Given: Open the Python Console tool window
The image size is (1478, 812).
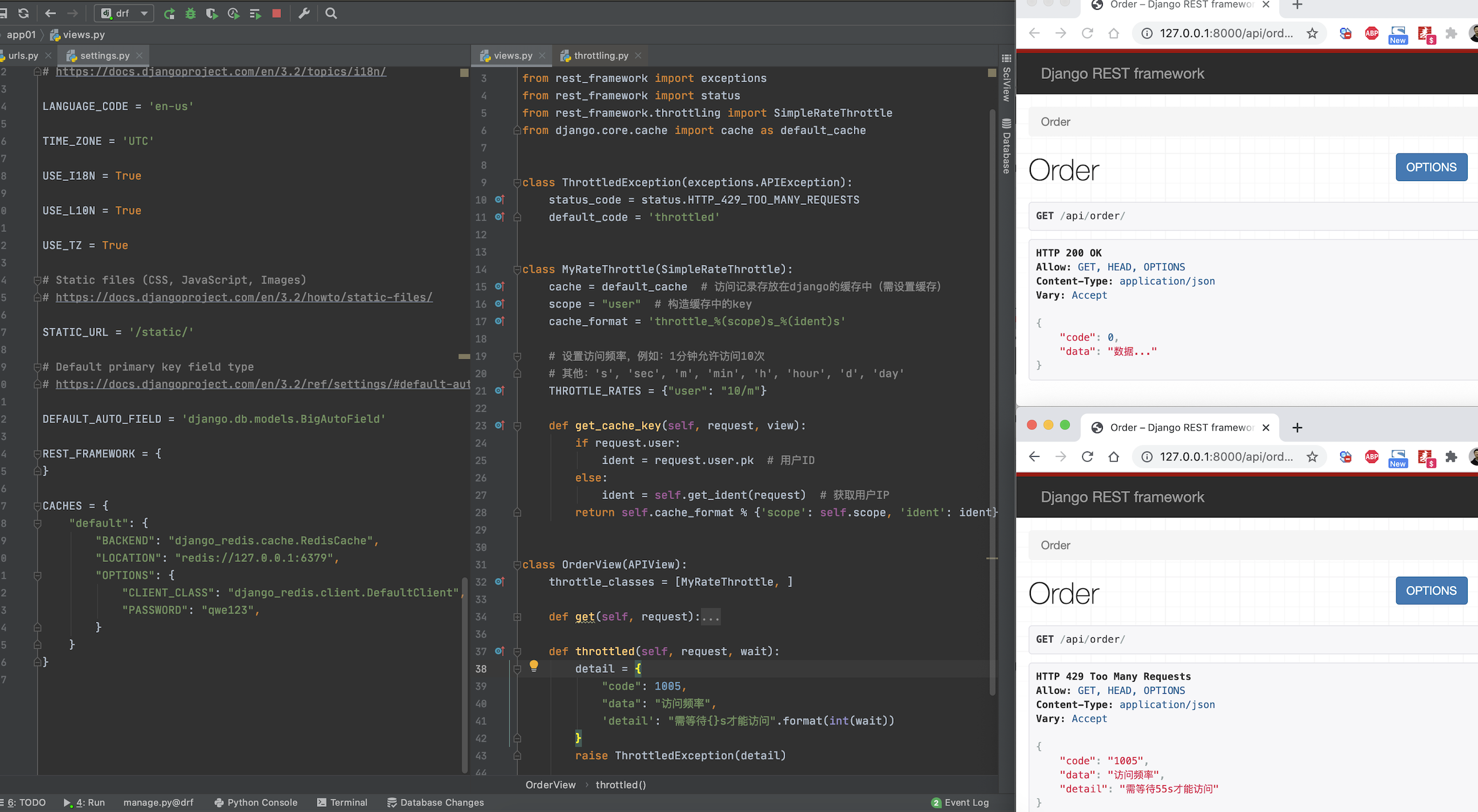Looking at the screenshot, I should point(256,802).
